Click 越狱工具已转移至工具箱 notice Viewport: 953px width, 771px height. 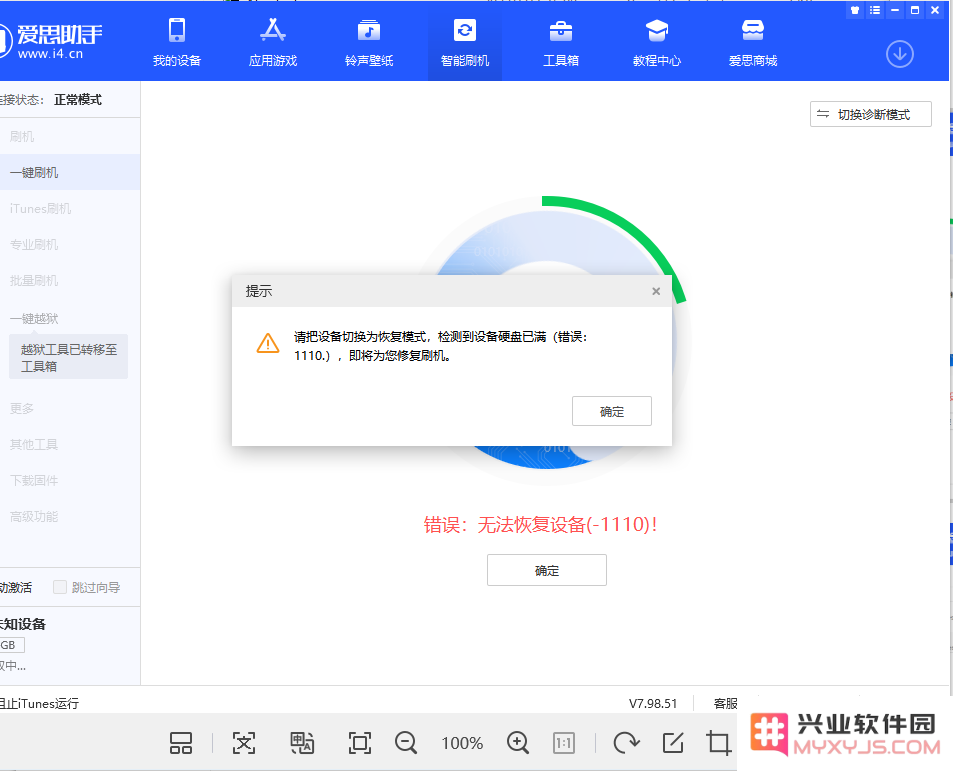click(69, 357)
